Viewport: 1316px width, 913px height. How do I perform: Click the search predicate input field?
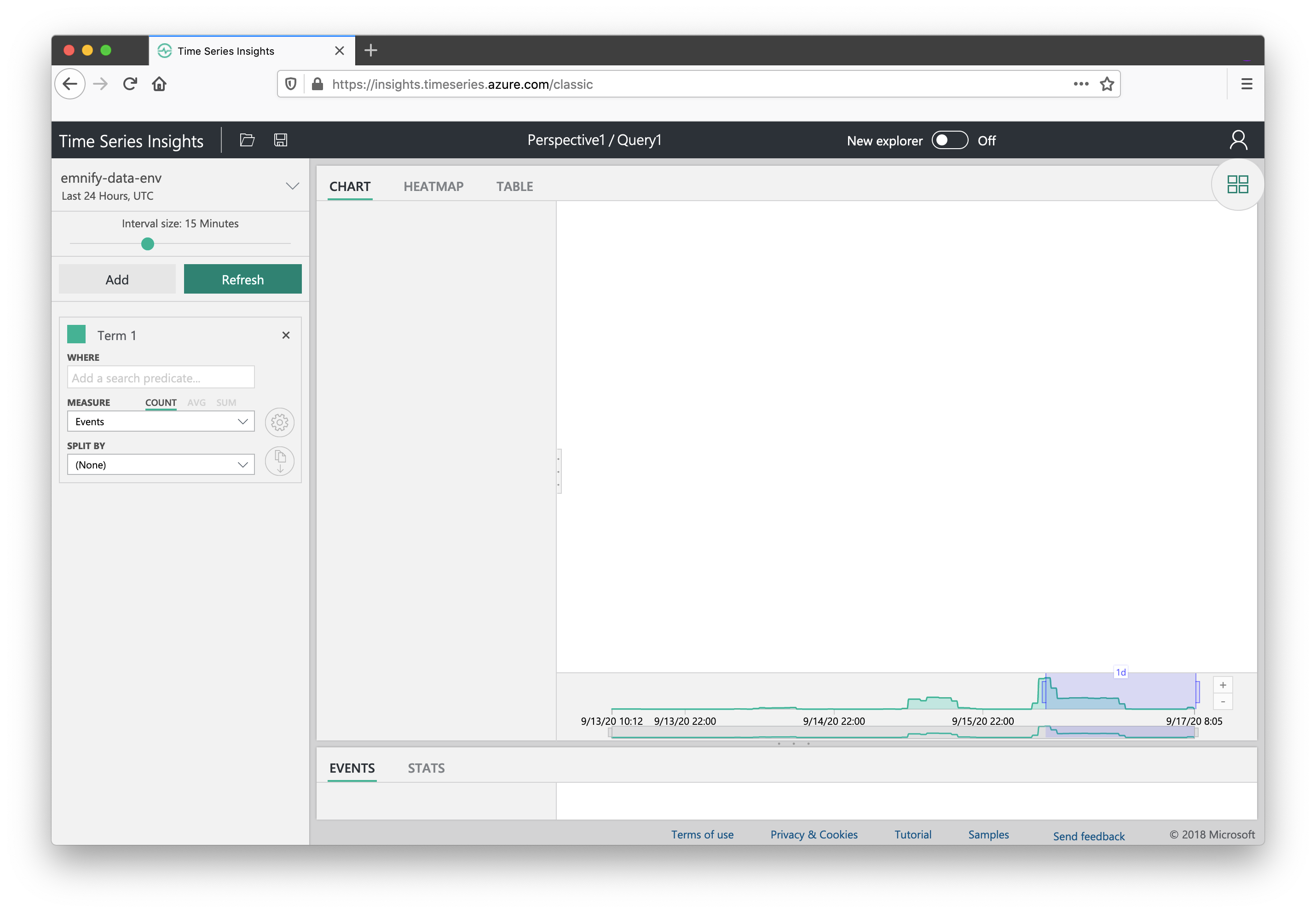[x=160, y=377]
